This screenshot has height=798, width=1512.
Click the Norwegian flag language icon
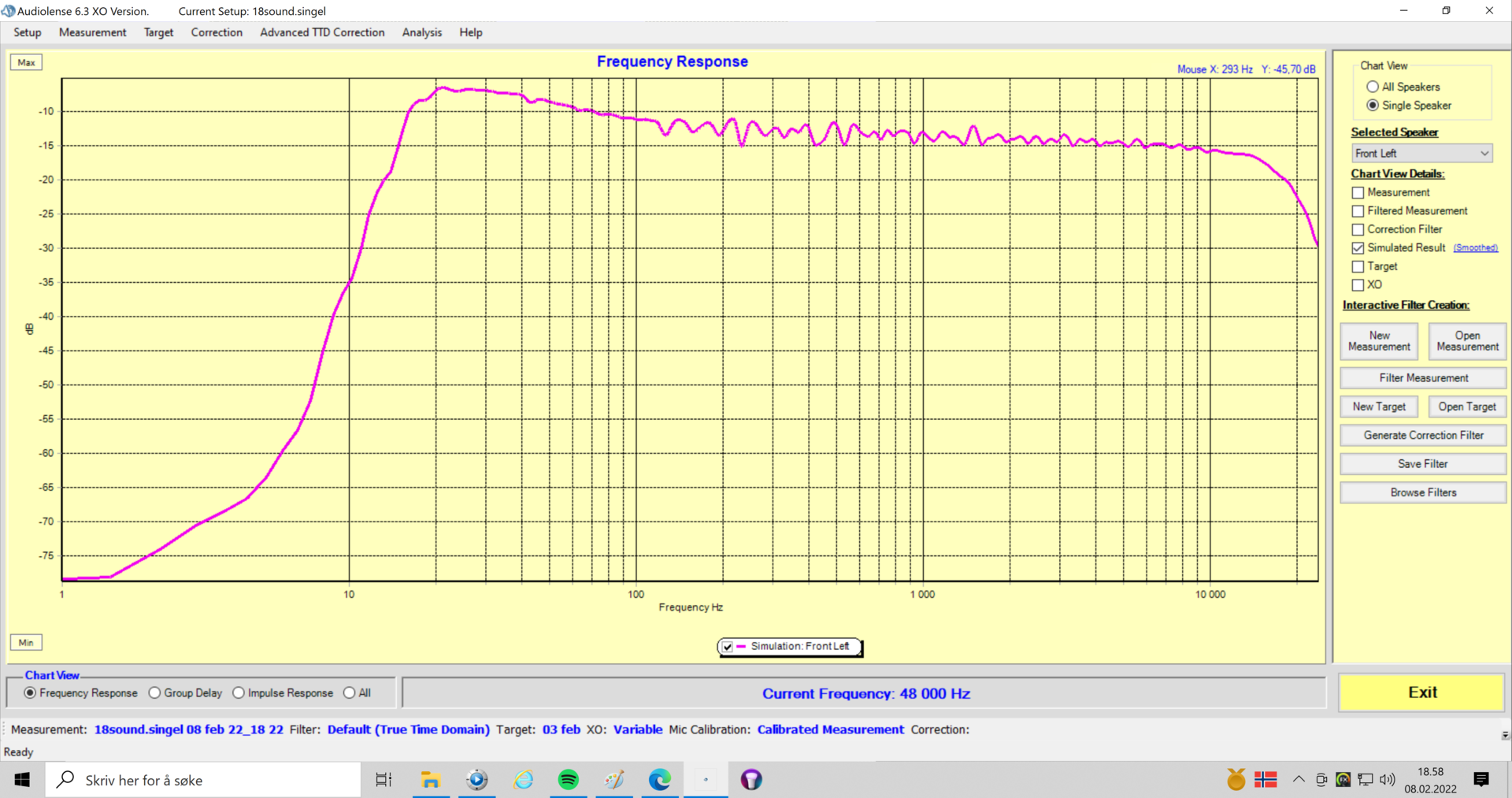click(x=1266, y=780)
